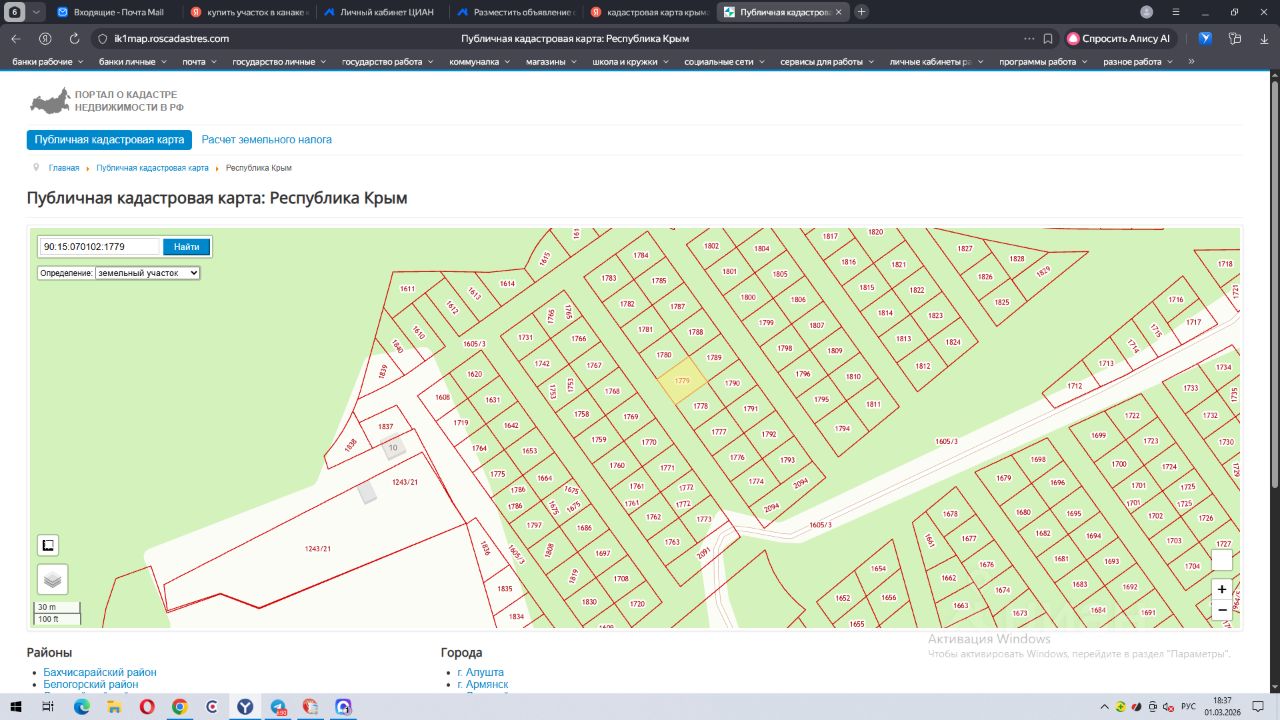Expand the 'коммуналка' bookmarks folder
This screenshot has height=720, width=1280.
(x=480, y=61)
